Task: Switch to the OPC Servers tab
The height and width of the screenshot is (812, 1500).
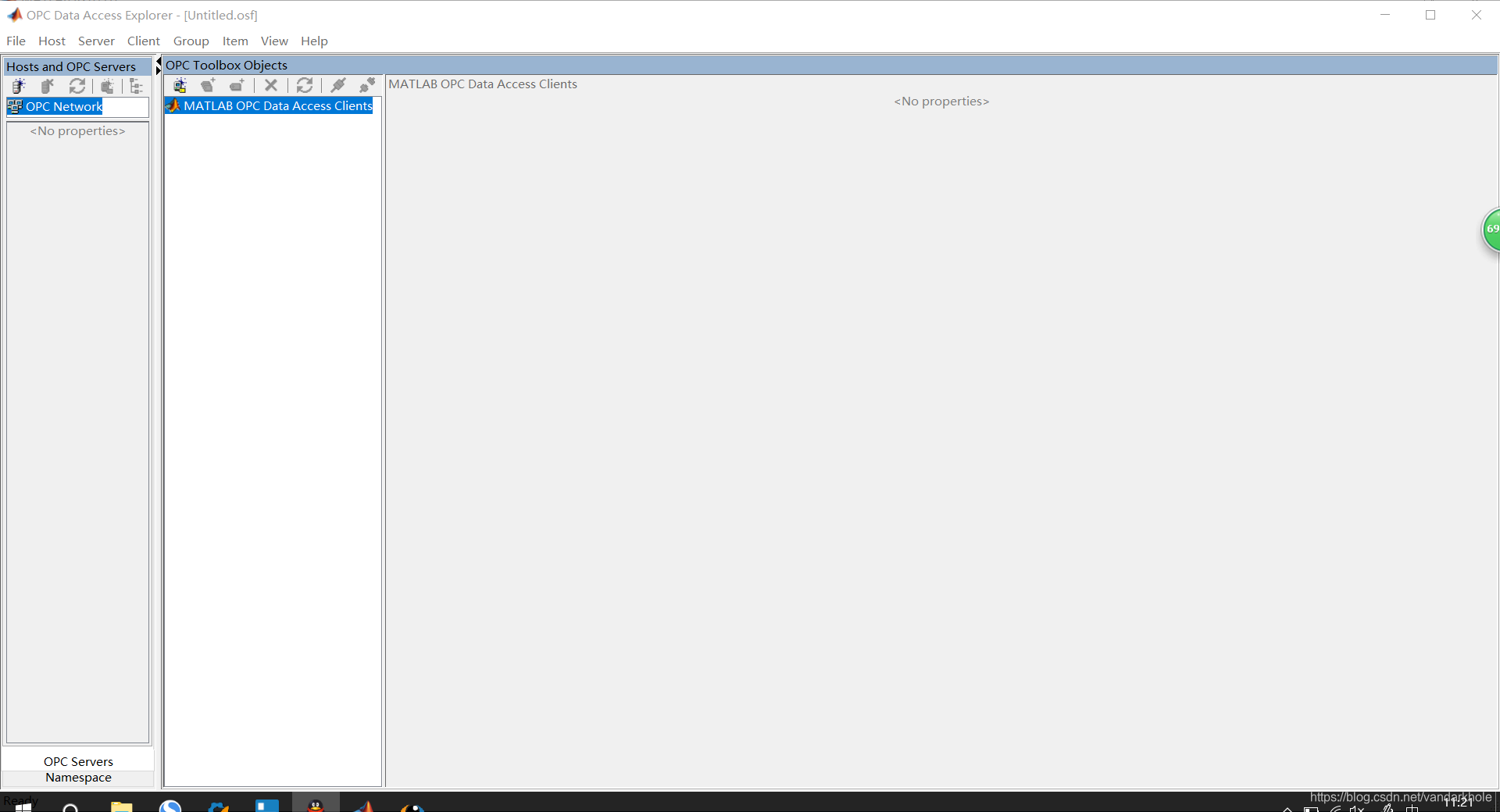Action: (78, 761)
